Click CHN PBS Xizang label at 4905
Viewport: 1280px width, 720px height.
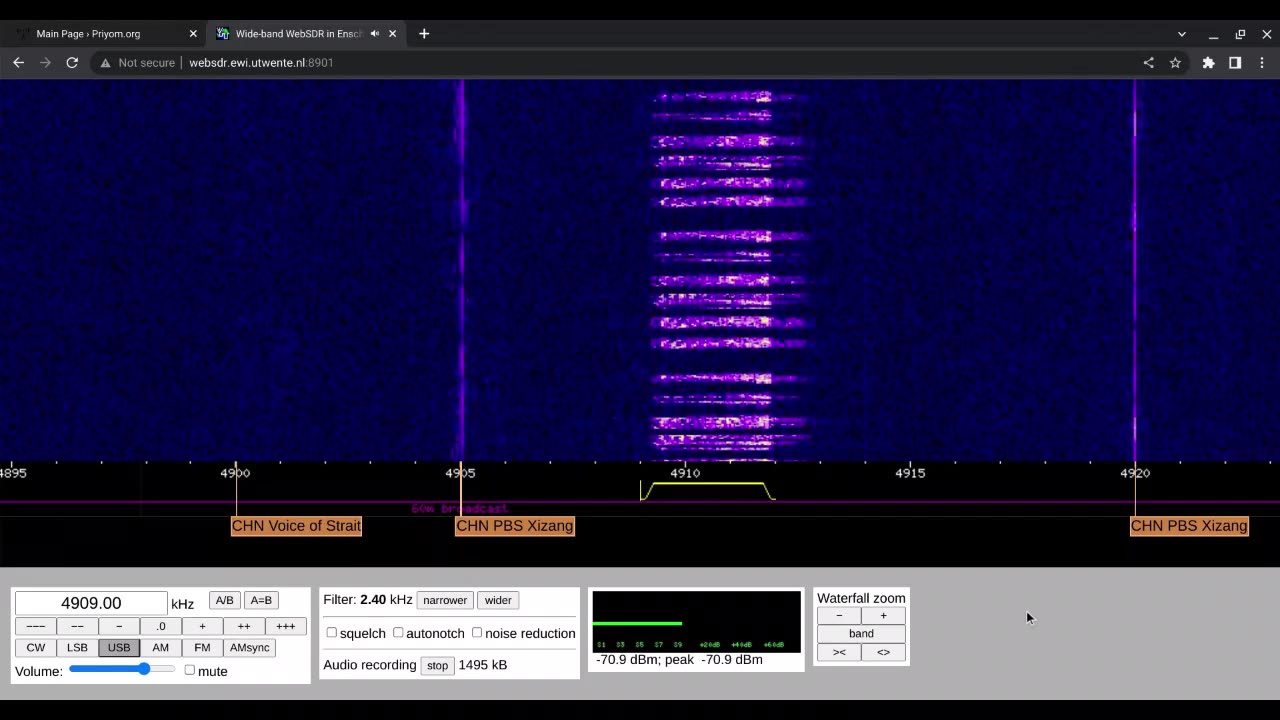tap(515, 526)
